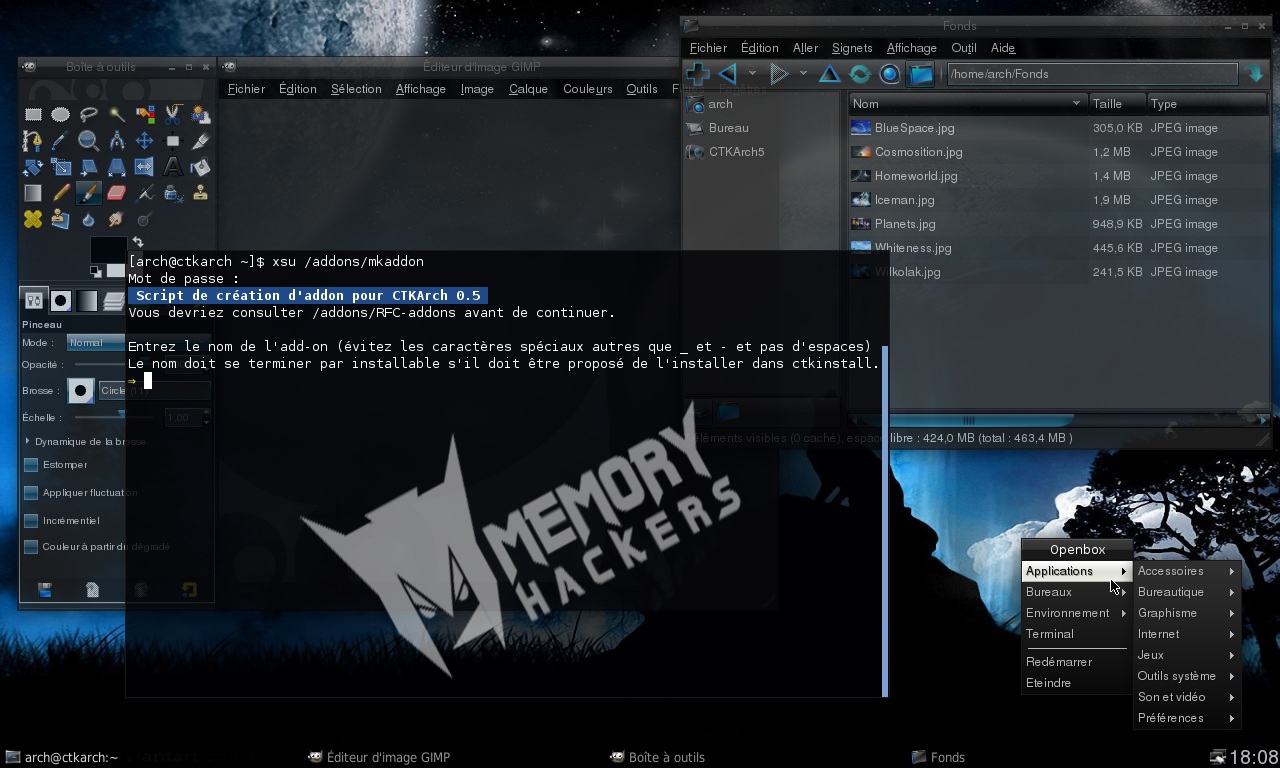Open the brush Mode dropdown (Normal)

tap(95, 342)
